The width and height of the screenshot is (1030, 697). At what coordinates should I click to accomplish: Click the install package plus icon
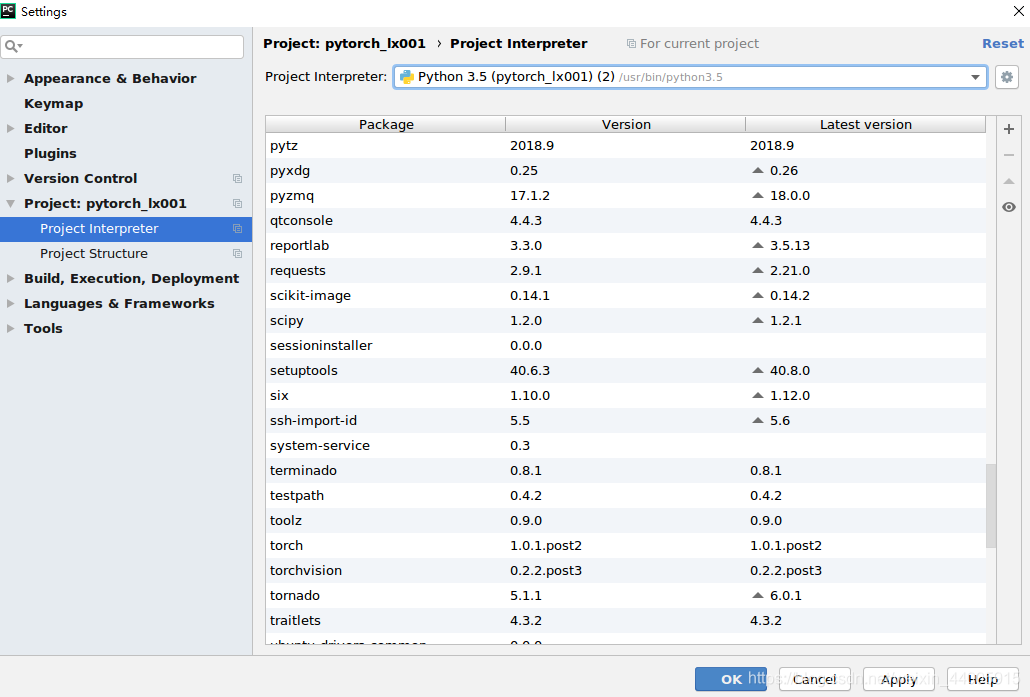tap(1009, 129)
